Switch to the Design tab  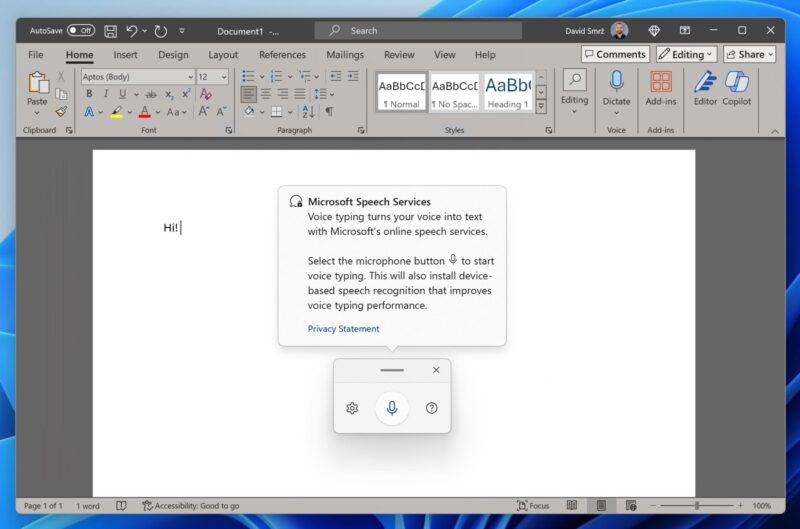pos(173,55)
